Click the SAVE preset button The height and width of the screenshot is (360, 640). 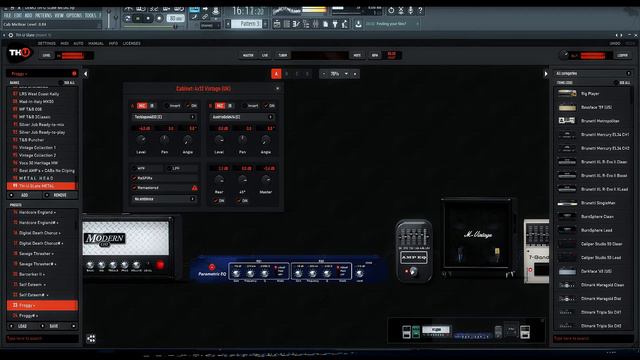click(54, 326)
